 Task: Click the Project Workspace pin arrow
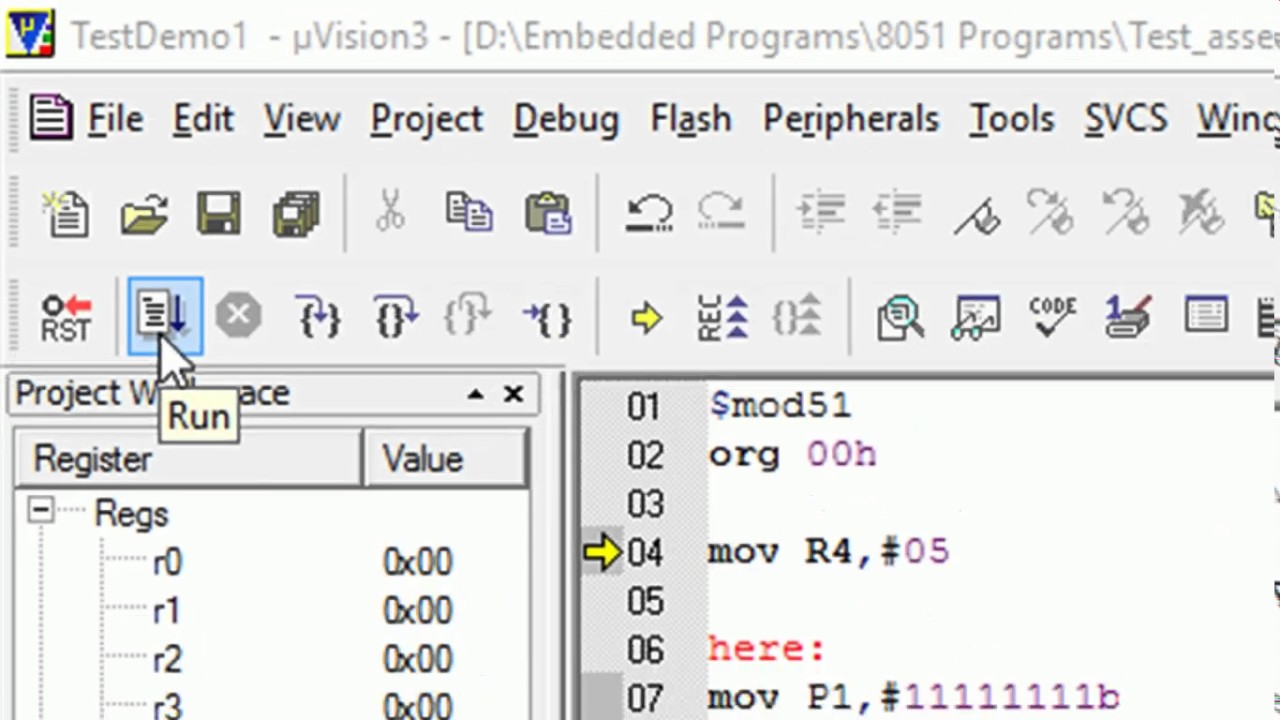[x=475, y=394]
